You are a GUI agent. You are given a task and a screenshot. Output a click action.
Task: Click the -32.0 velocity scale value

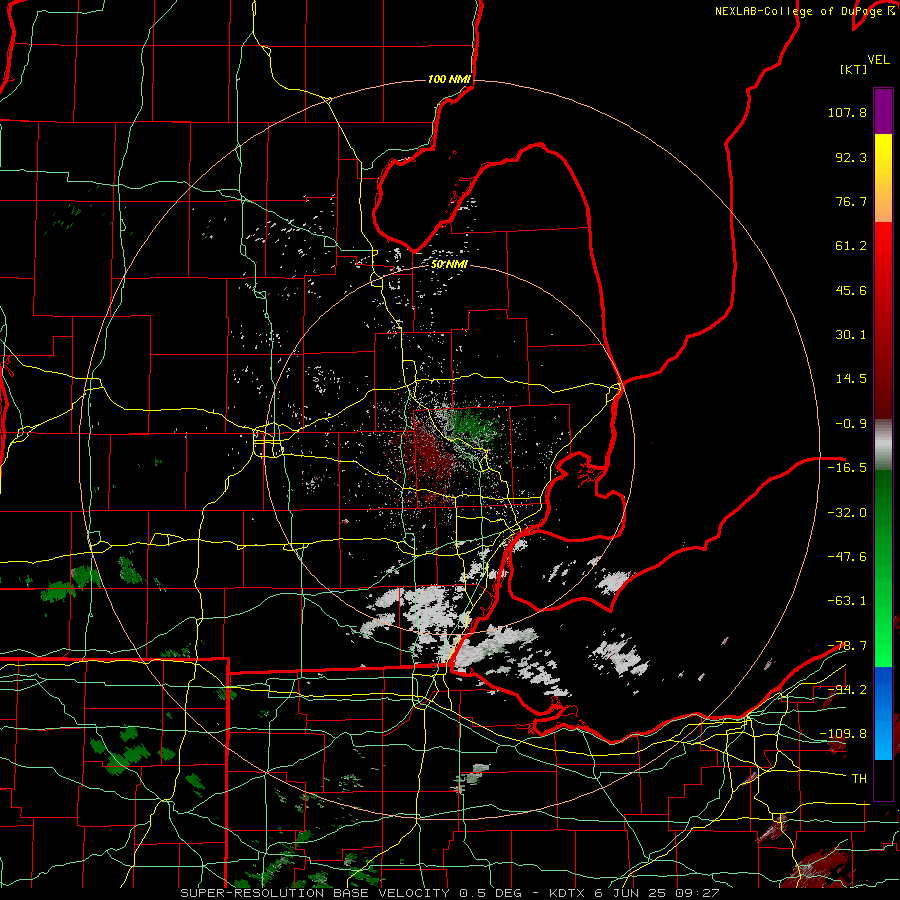[847, 513]
